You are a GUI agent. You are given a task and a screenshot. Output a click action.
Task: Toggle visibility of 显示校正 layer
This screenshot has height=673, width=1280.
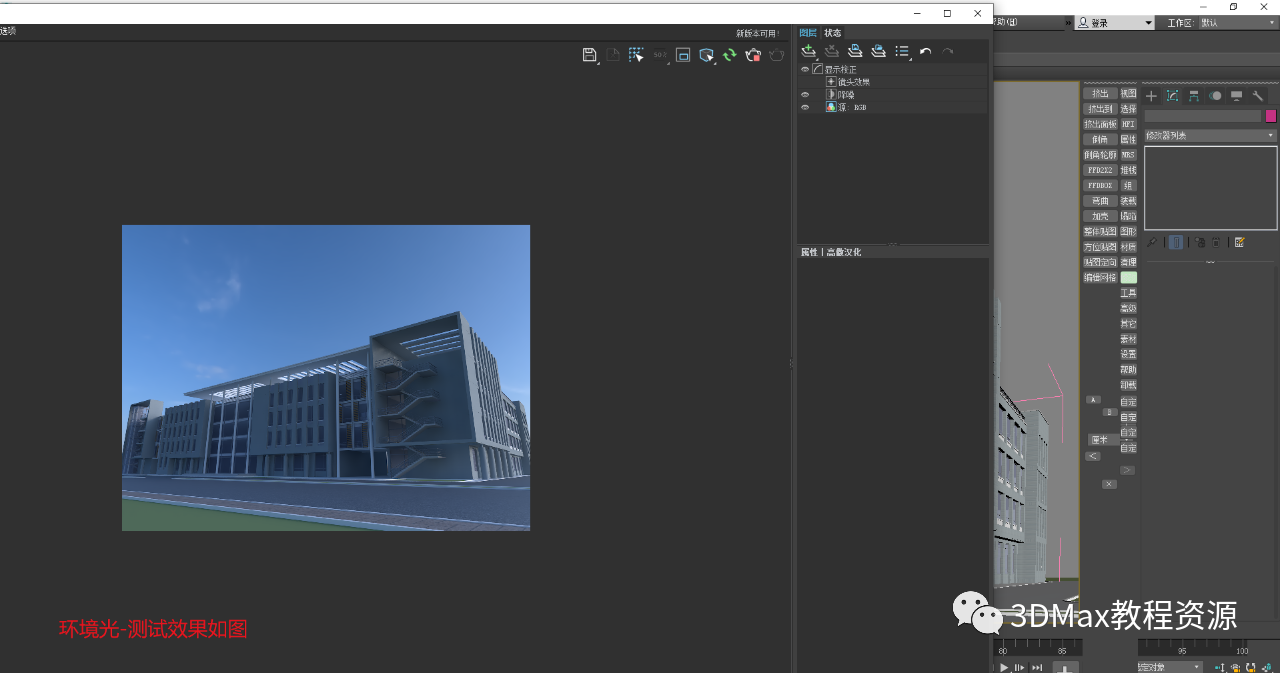[805, 69]
